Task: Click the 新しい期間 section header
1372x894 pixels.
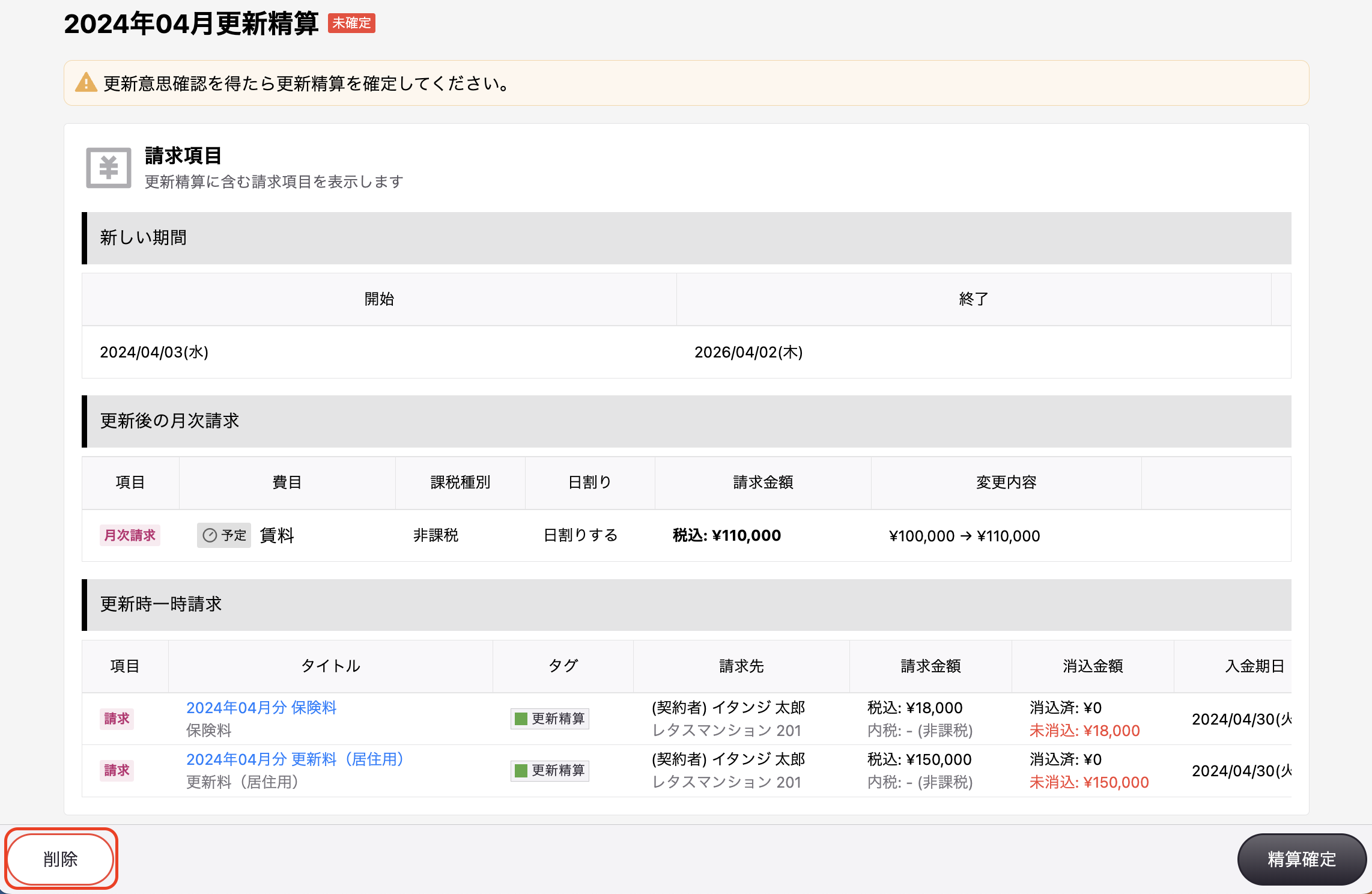Action: 687,238
